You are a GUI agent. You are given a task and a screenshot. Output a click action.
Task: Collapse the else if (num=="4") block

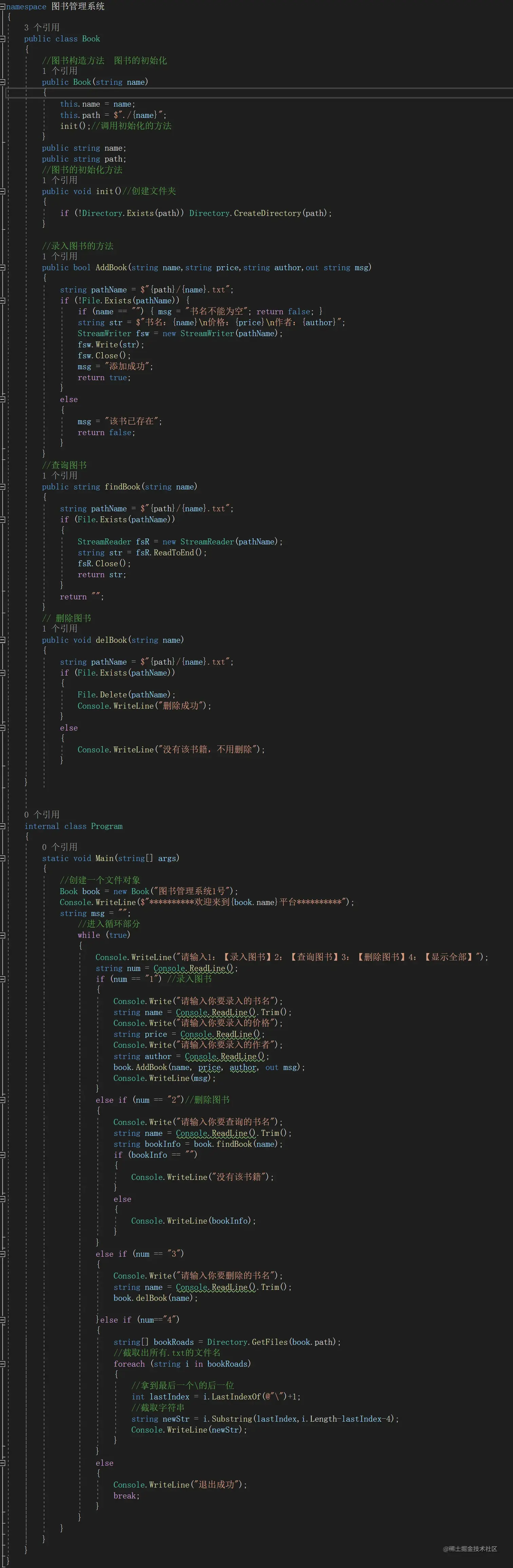click(x=2, y=1319)
